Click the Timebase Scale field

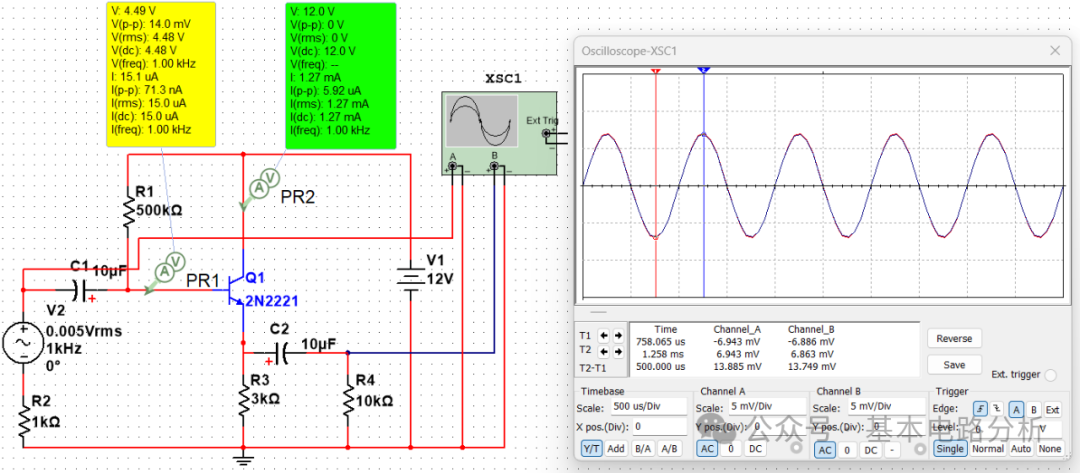tap(647, 406)
